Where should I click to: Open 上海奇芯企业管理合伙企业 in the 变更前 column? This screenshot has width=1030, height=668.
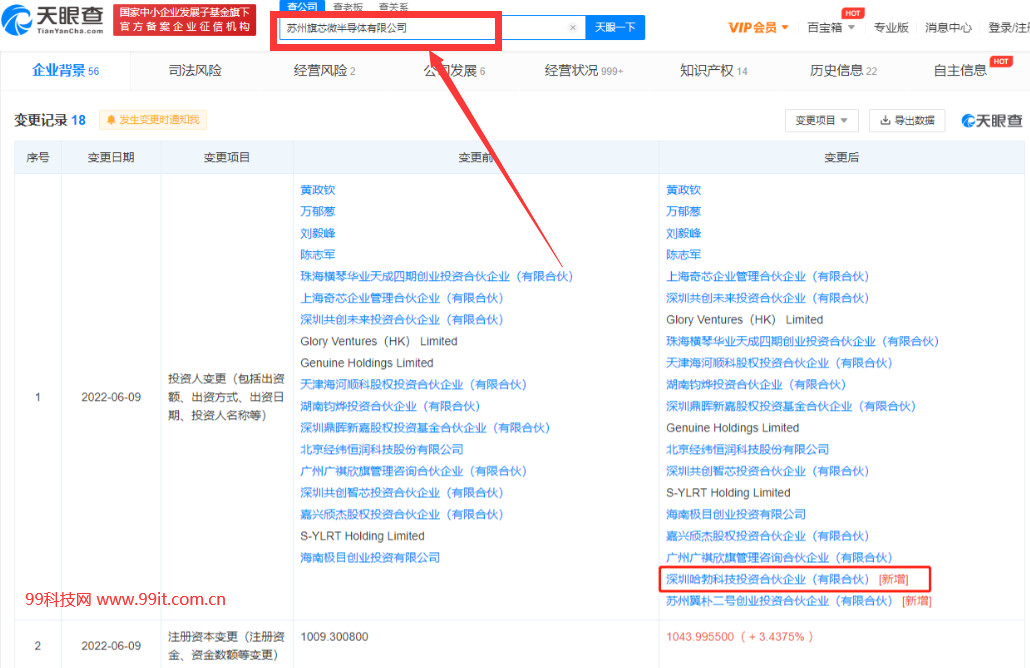click(x=401, y=298)
